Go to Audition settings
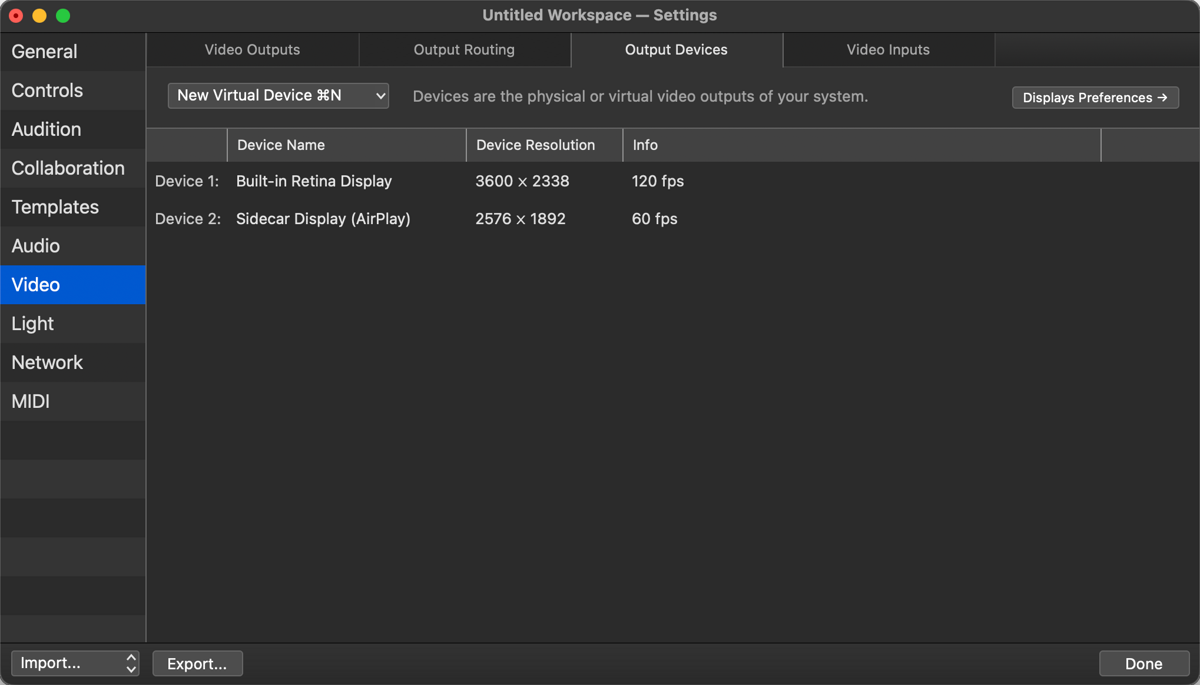The width and height of the screenshot is (1200, 685). pos(73,130)
